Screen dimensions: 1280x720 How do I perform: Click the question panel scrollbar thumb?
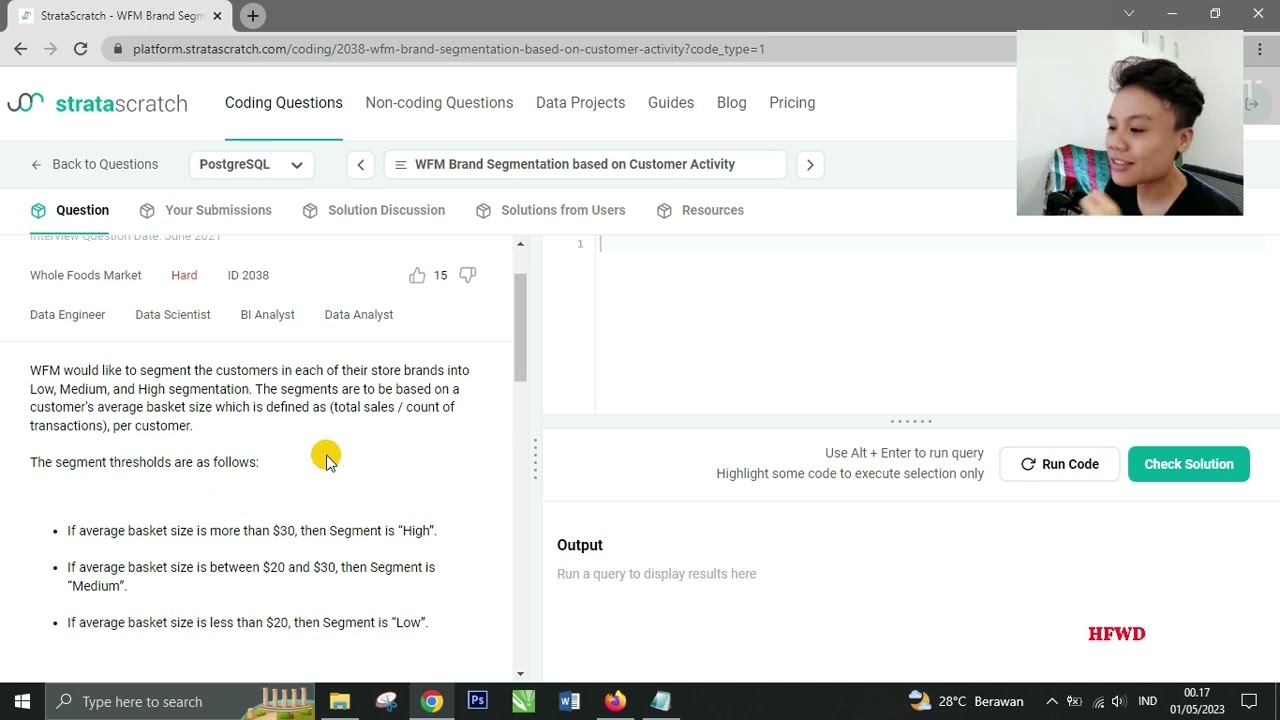[520, 326]
